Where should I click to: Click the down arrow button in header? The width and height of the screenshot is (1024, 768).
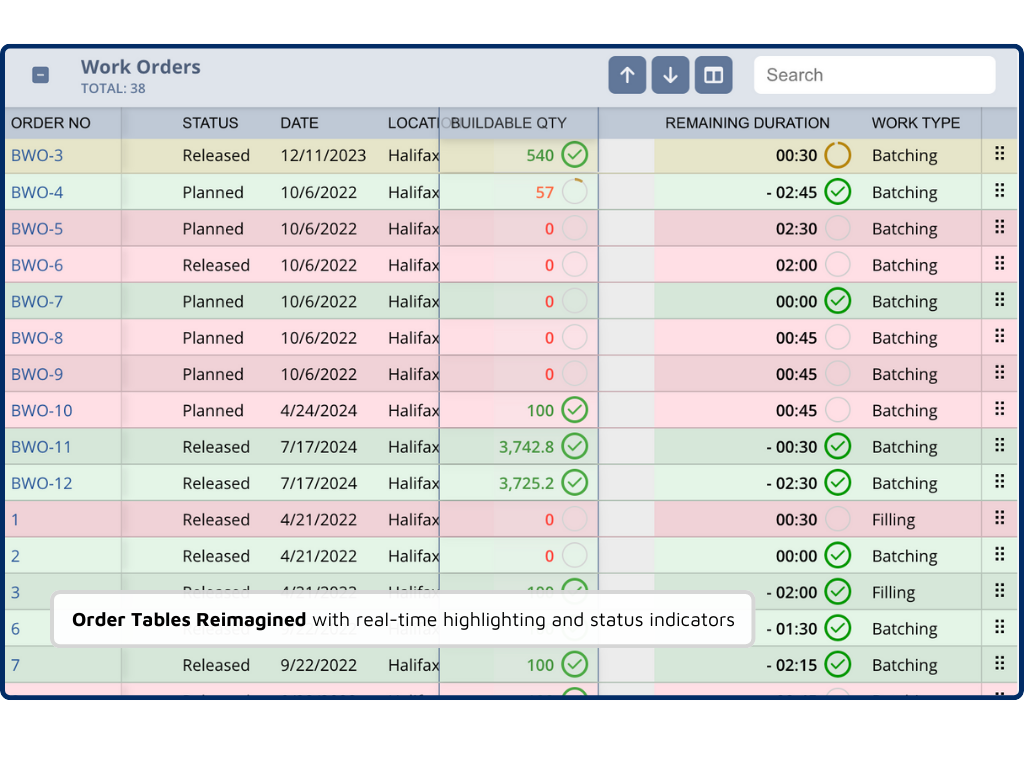670,75
